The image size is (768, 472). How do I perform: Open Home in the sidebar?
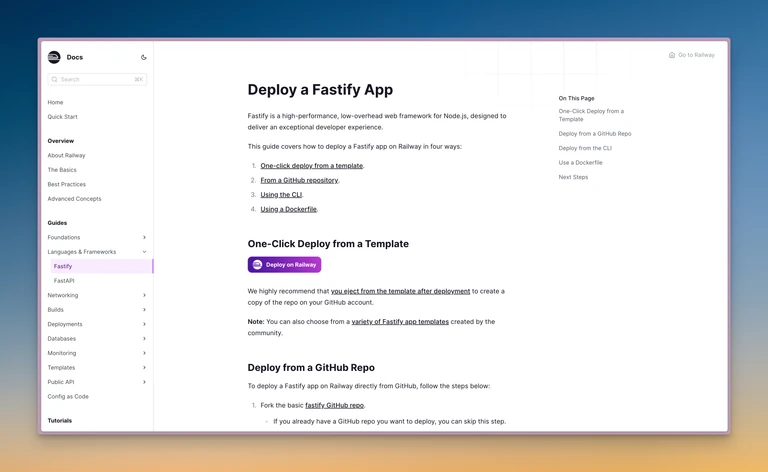coord(55,102)
